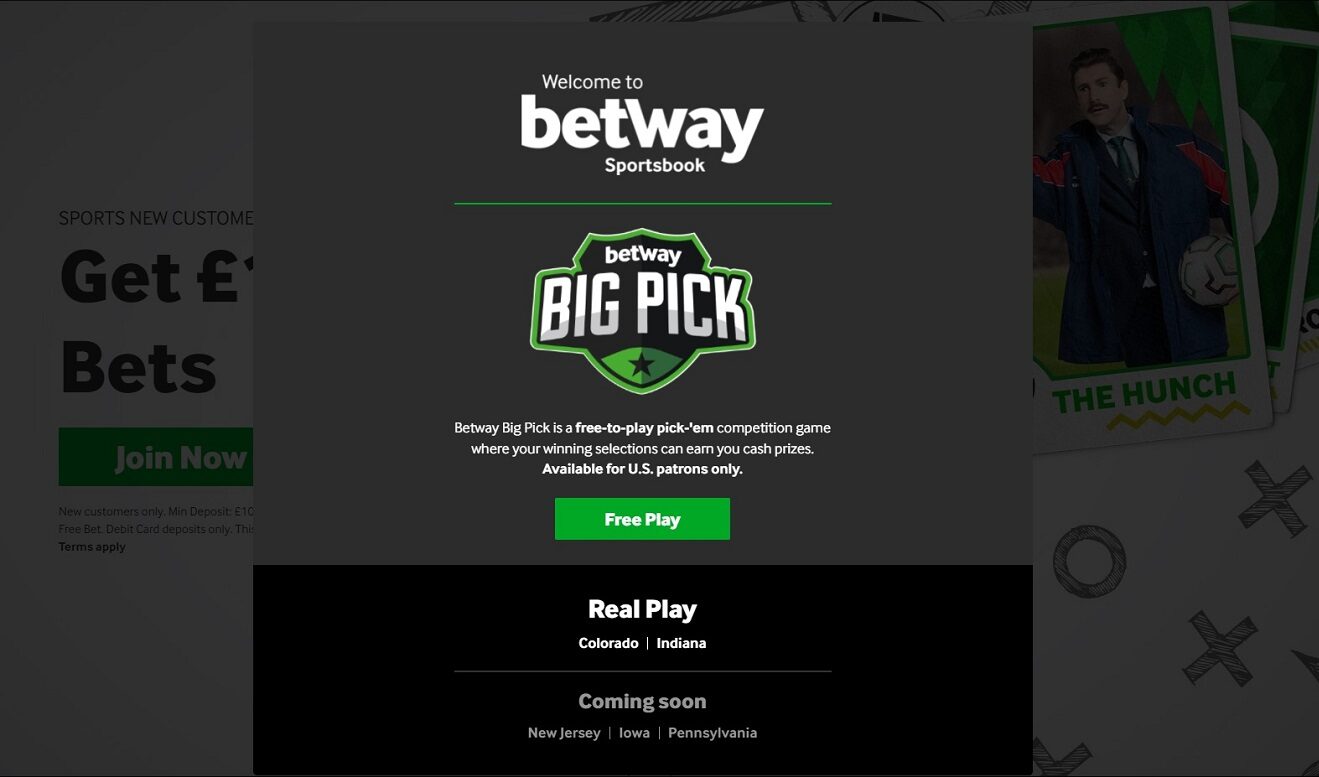Click the soccer ball in the photo
Image resolution: width=1319 pixels, height=777 pixels.
(x=1207, y=268)
